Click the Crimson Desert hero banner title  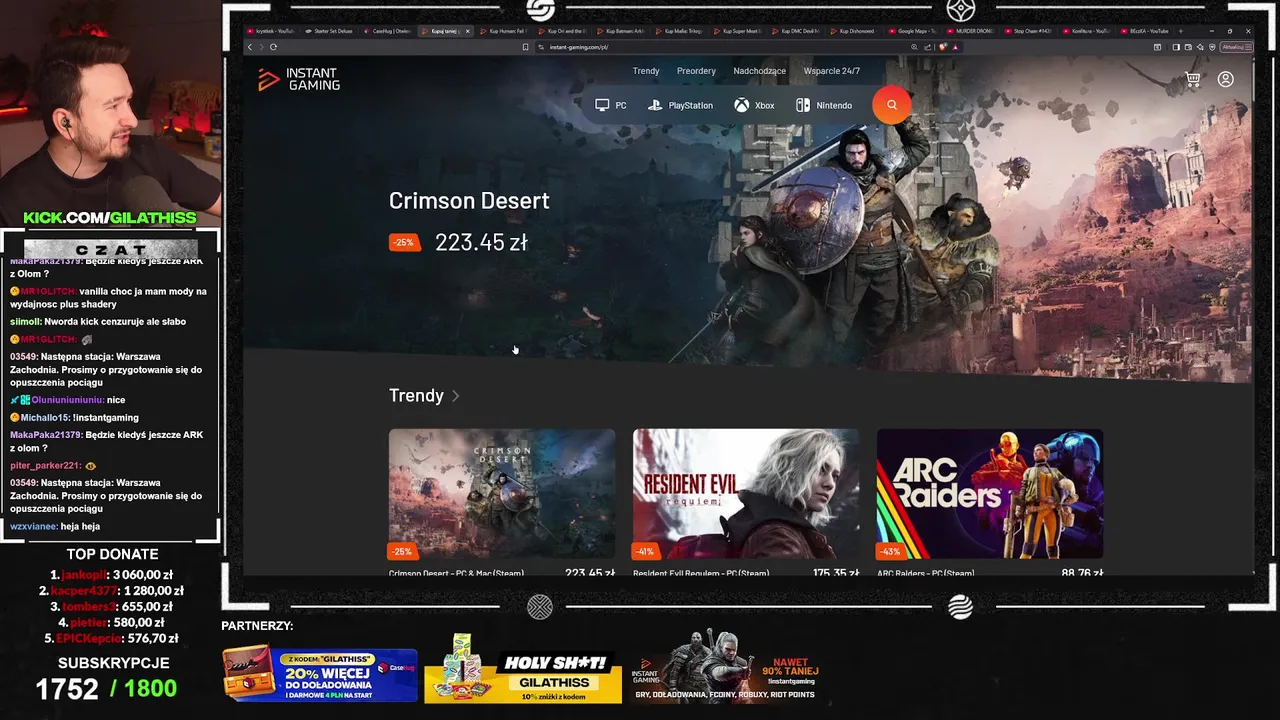point(469,200)
